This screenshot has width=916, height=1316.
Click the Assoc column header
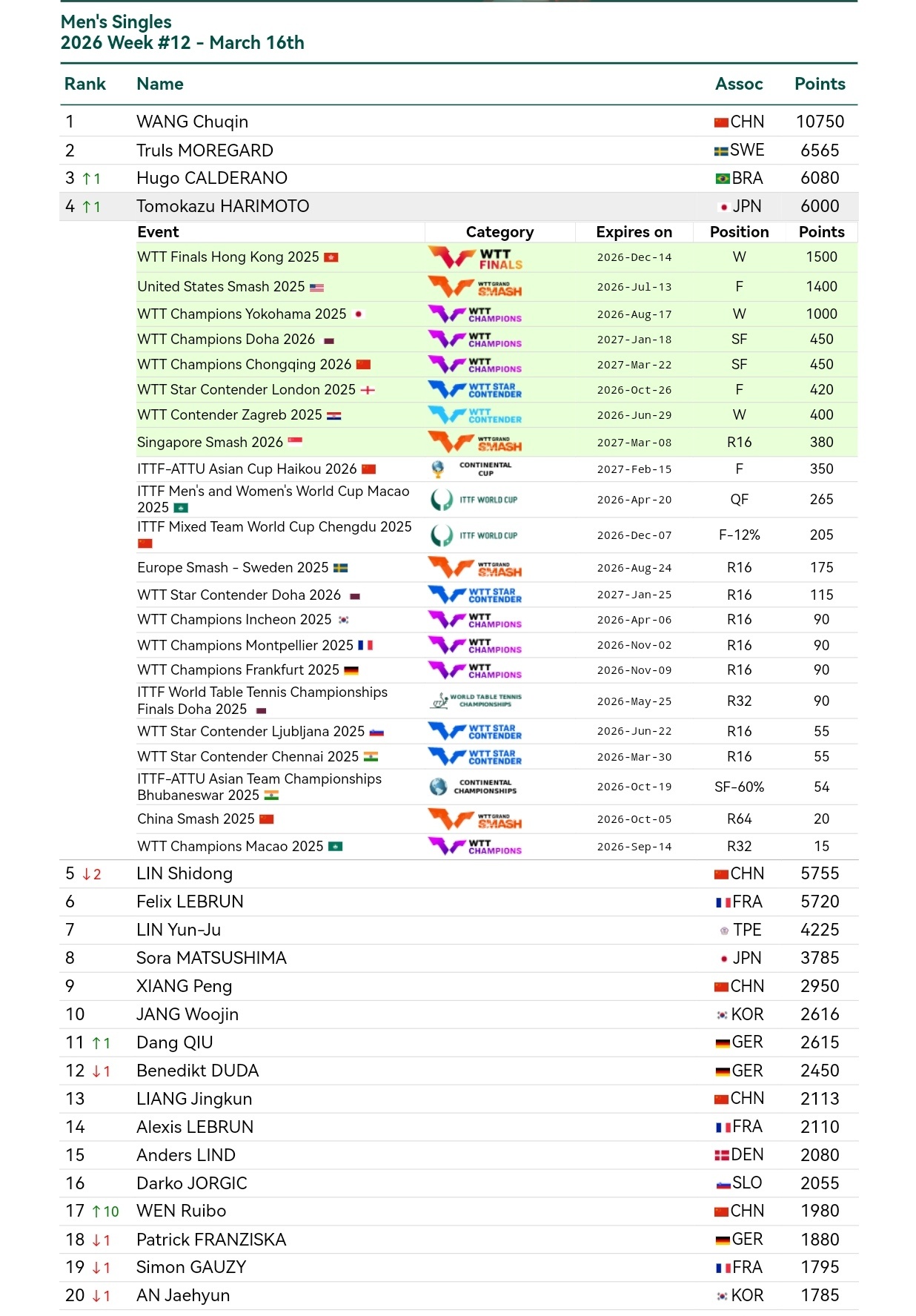pyautogui.click(x=739, y=85)
